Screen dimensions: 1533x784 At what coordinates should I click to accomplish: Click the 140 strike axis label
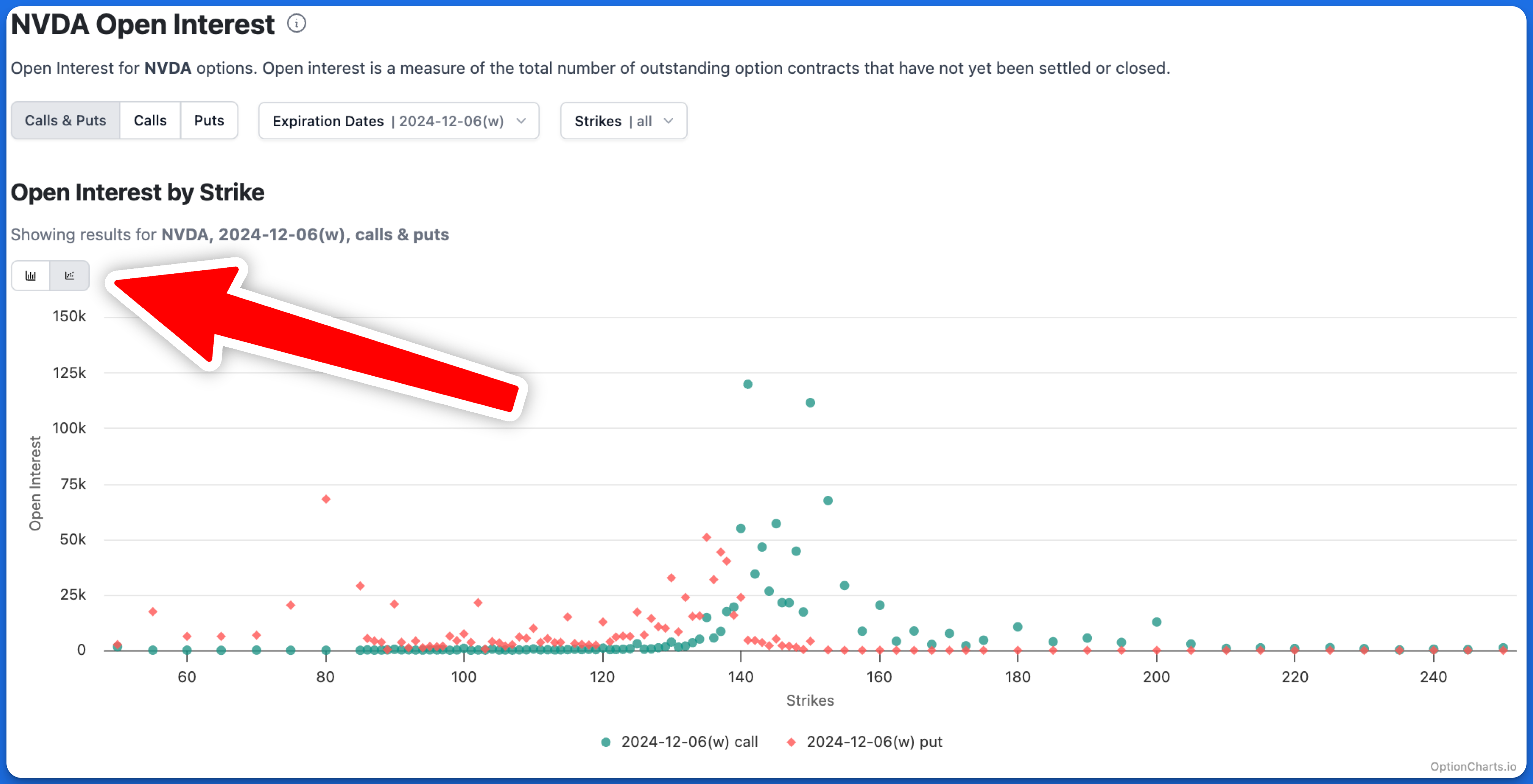tap(741, 678)
